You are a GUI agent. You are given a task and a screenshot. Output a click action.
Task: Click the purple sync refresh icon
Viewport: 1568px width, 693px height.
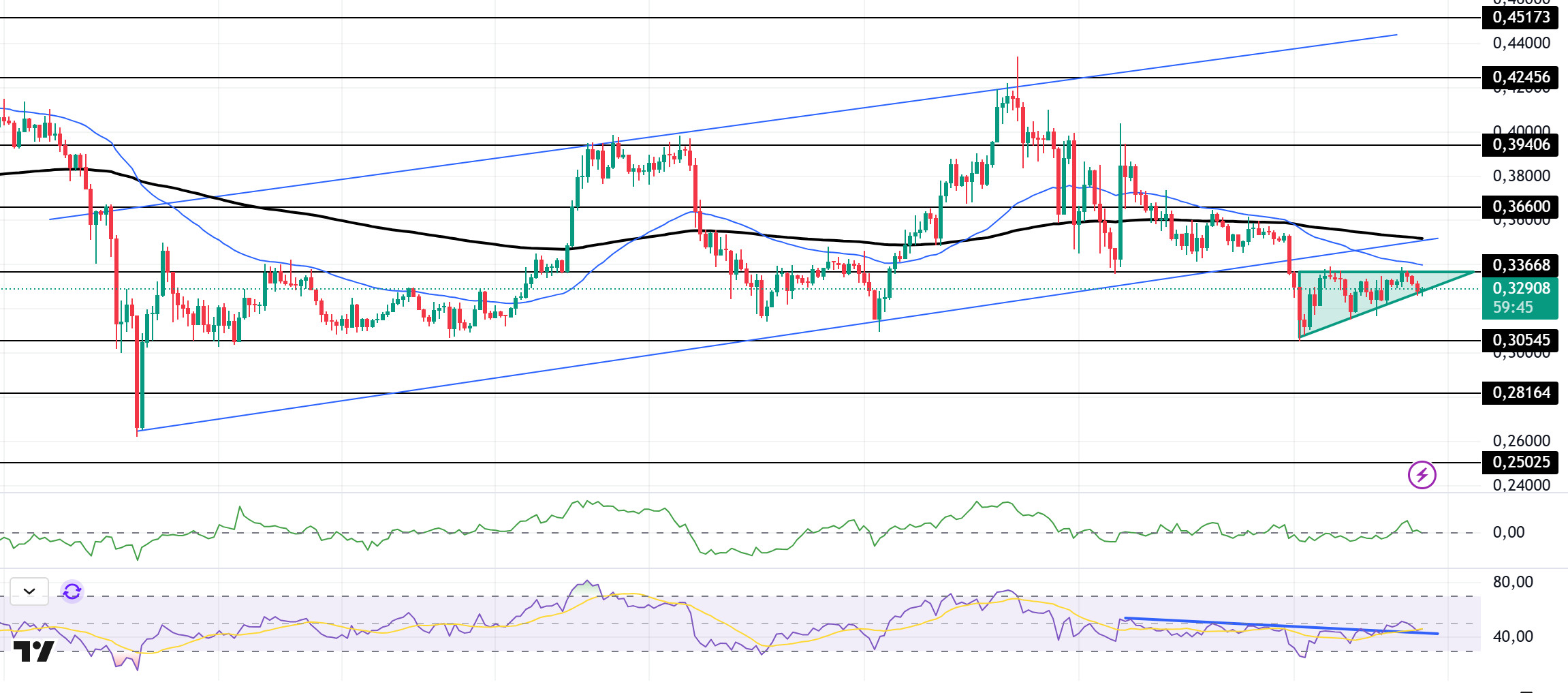pos(72,591)
